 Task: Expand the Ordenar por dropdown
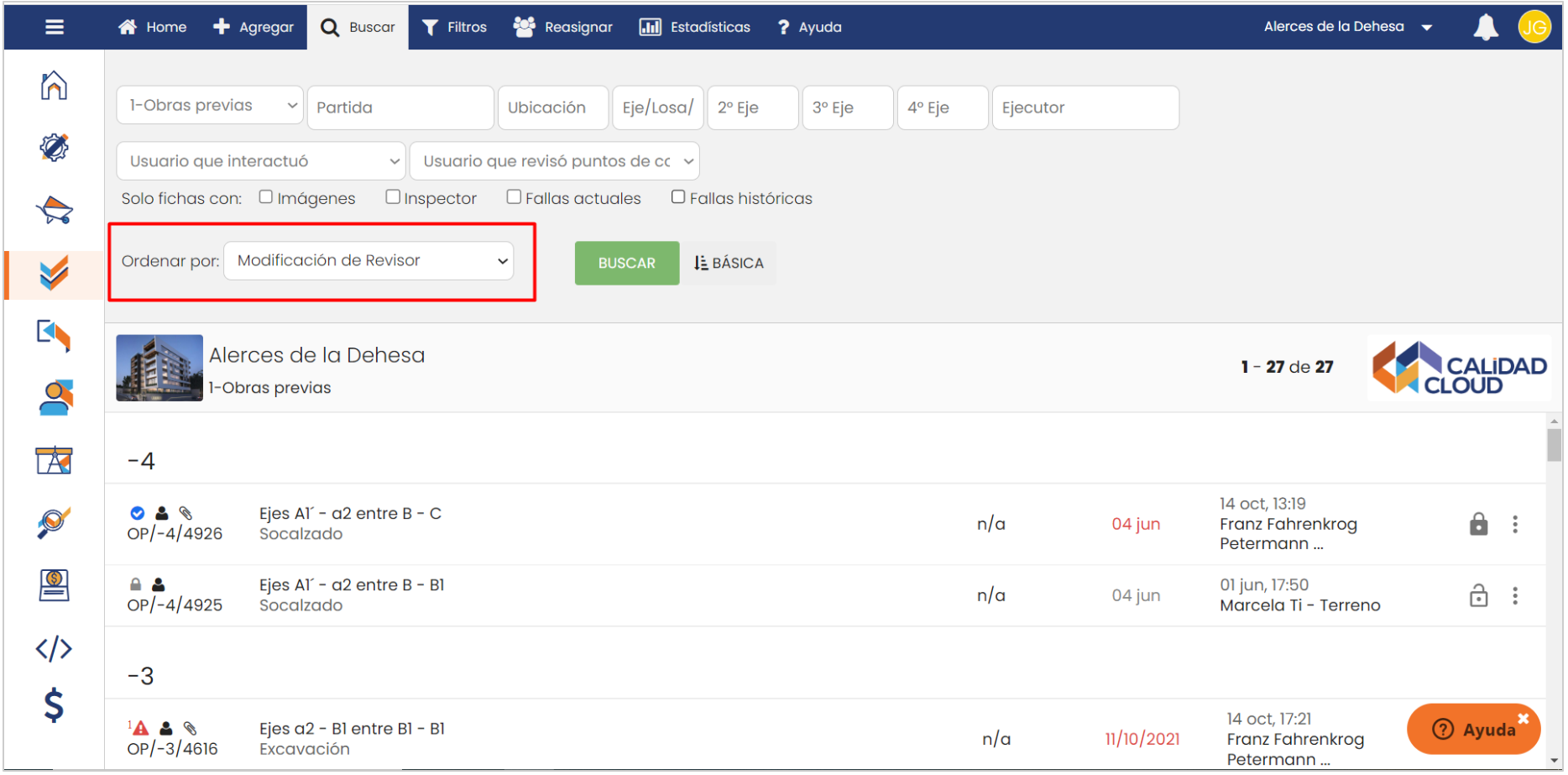368,261
